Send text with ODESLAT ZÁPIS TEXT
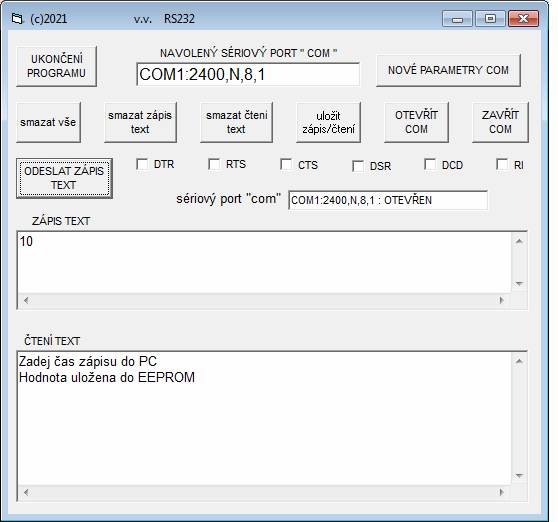 64,178
